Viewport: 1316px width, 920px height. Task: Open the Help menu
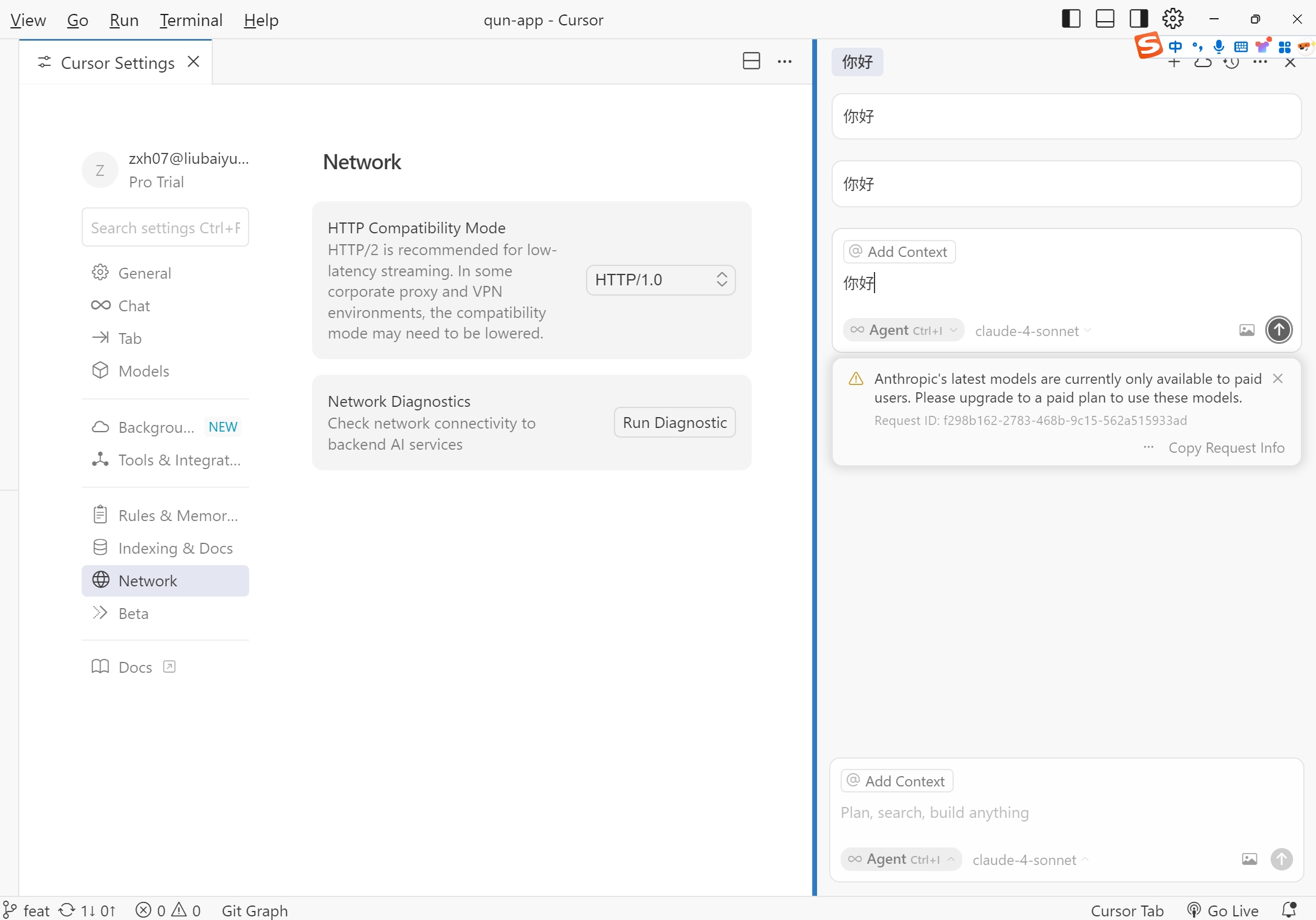coord(261,20)
